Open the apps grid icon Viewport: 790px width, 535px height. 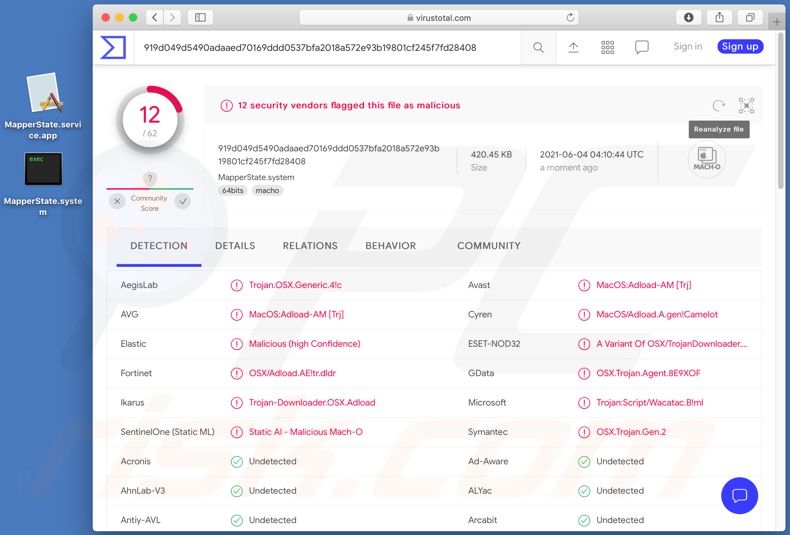pos(607,47)
